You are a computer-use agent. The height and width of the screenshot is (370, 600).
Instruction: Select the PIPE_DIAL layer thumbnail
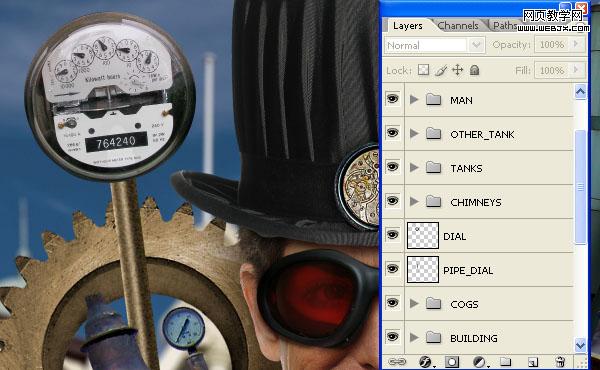pyautogui.click(x=423, y=269)
